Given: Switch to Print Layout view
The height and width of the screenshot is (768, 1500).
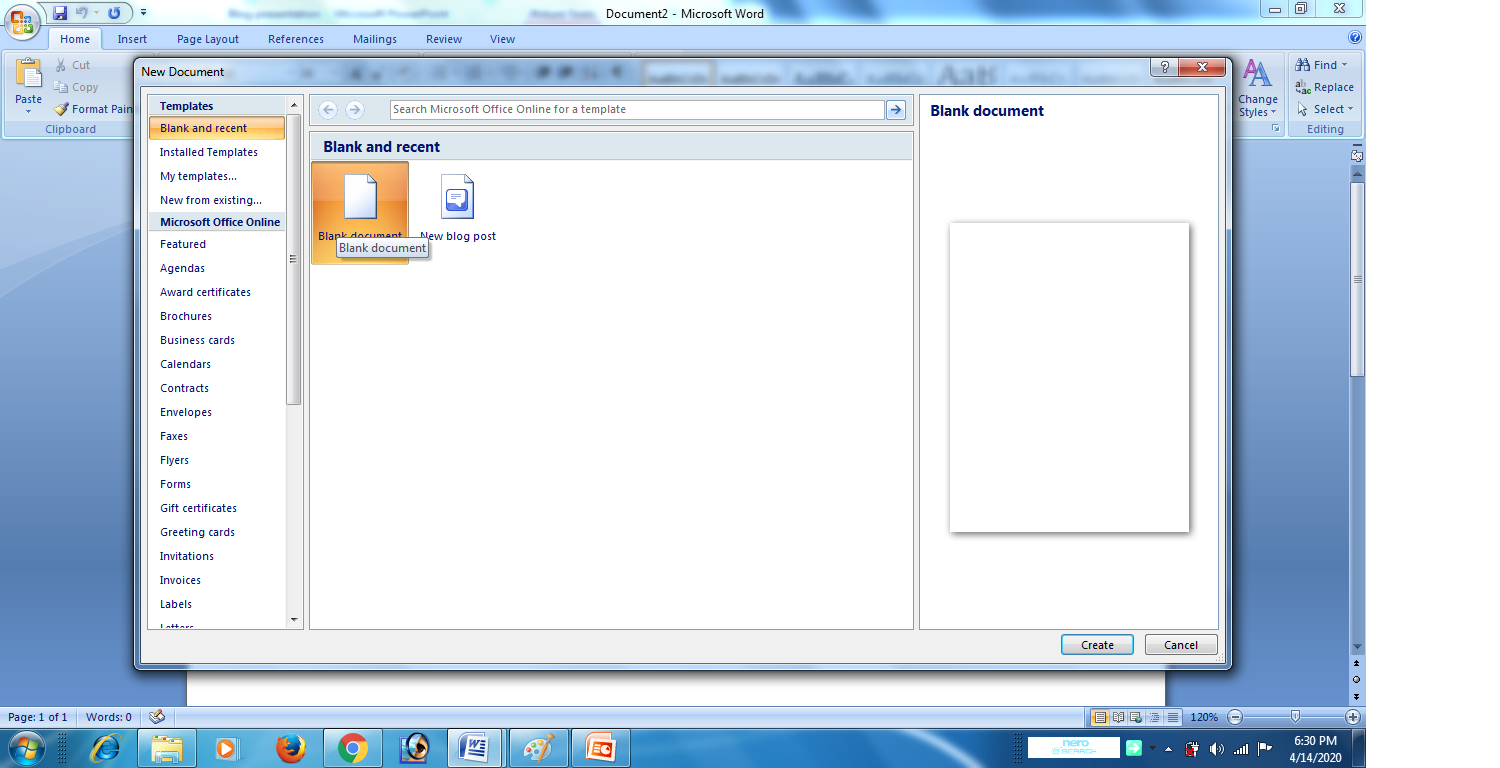Looking at the screenshot, I should coord(1100,717).
